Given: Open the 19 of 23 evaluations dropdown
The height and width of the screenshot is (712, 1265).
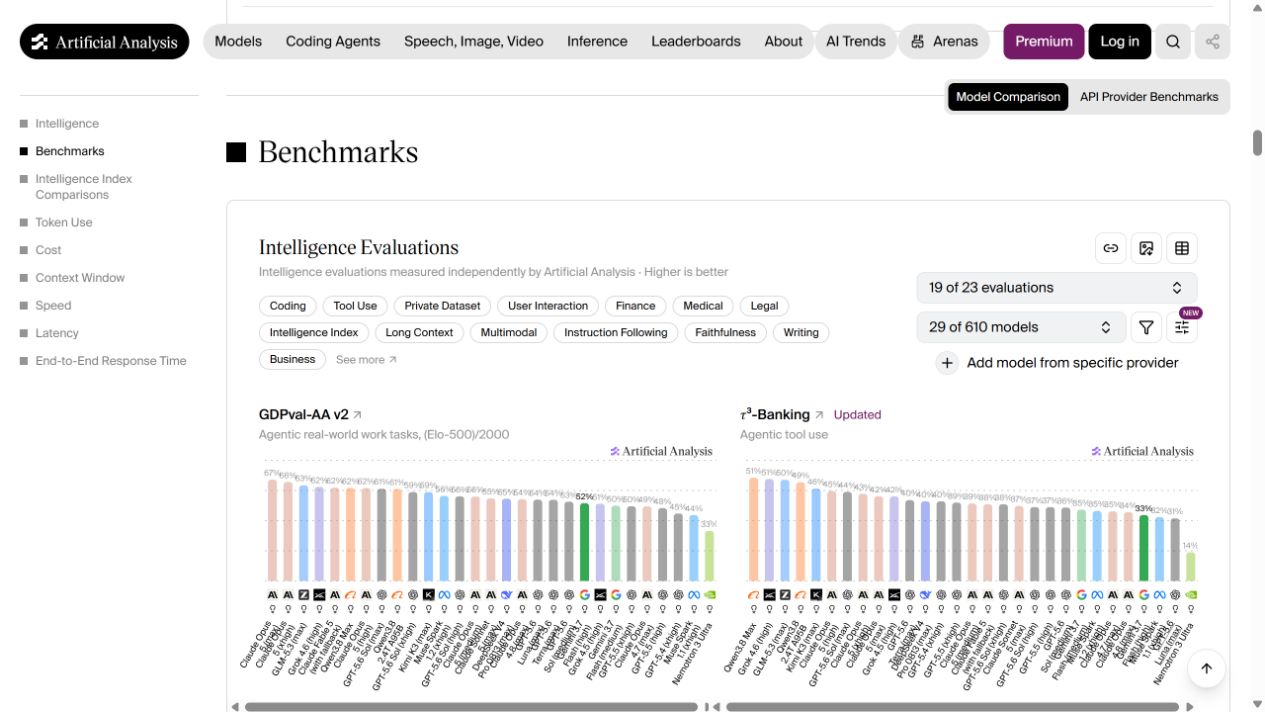Looking at the screenshot, I should pyautogui.click(x=1057, y=288).
